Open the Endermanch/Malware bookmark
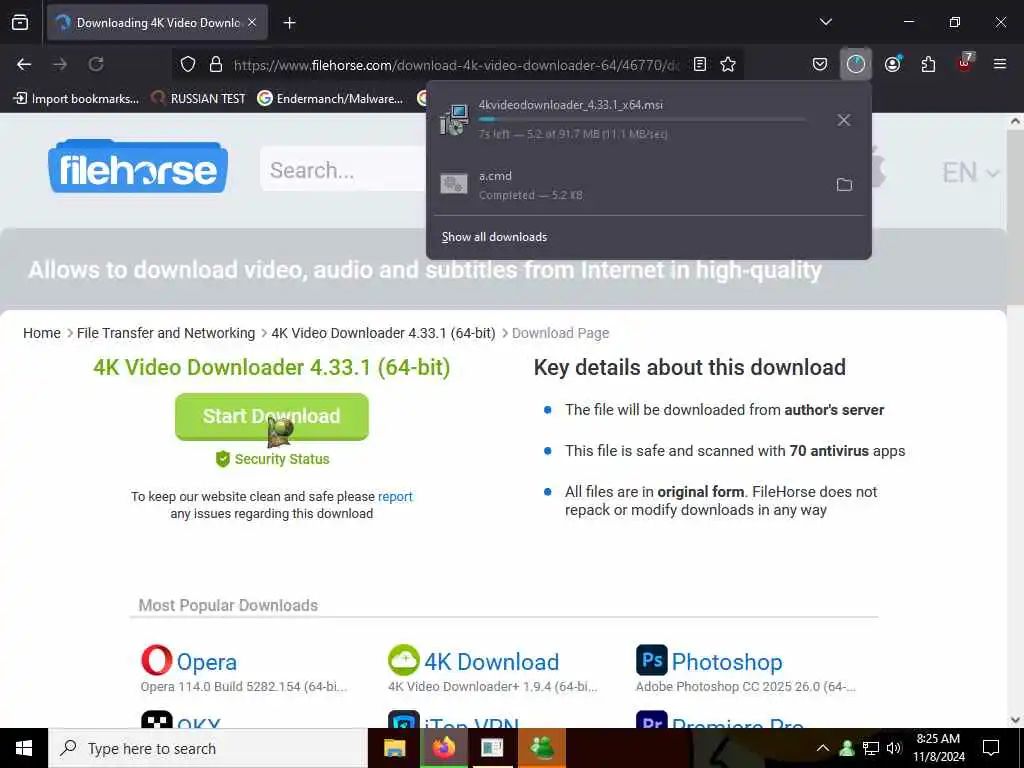1024x768 pixels. pos(330,99)
